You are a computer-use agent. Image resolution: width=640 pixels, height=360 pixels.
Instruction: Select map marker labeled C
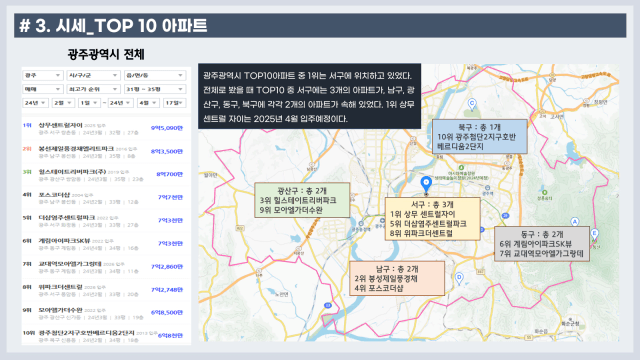[x=472, y=104]
